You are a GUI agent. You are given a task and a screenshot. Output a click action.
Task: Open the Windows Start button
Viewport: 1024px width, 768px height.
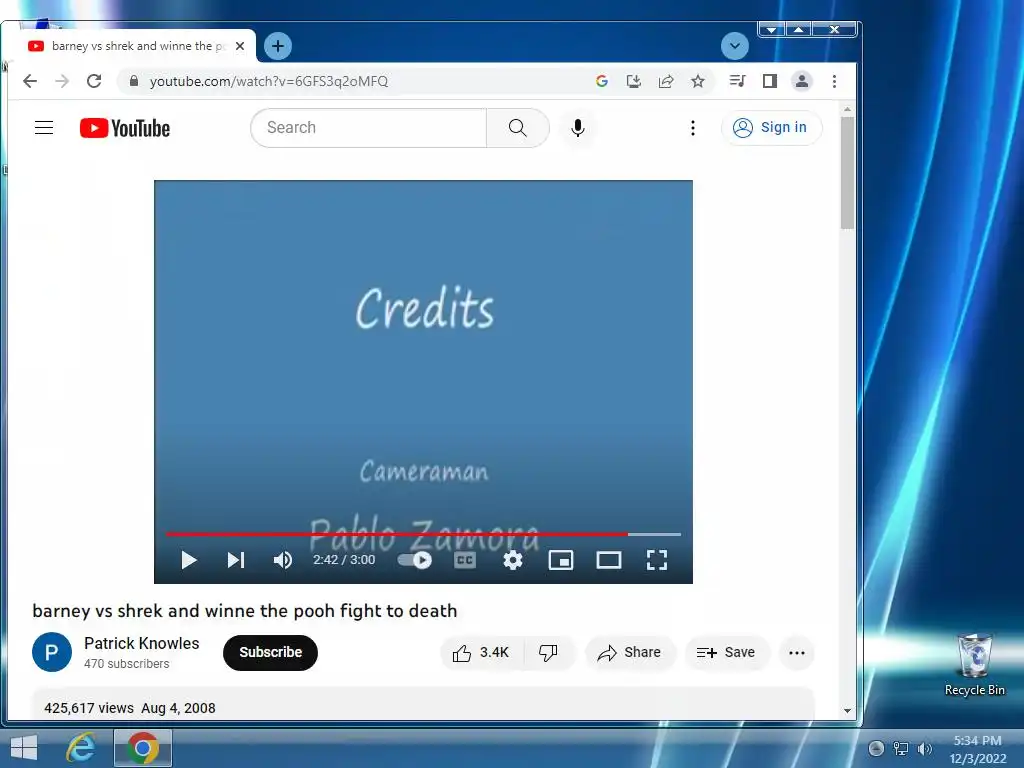point(24,748)
